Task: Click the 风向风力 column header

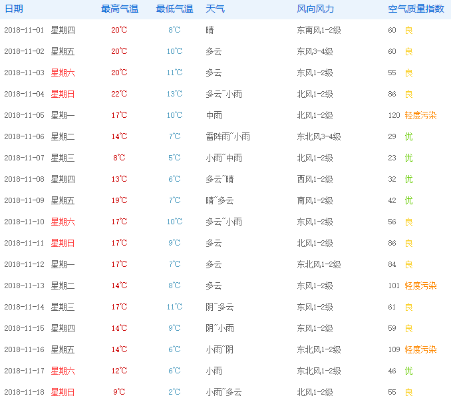Action: (315, 9)
